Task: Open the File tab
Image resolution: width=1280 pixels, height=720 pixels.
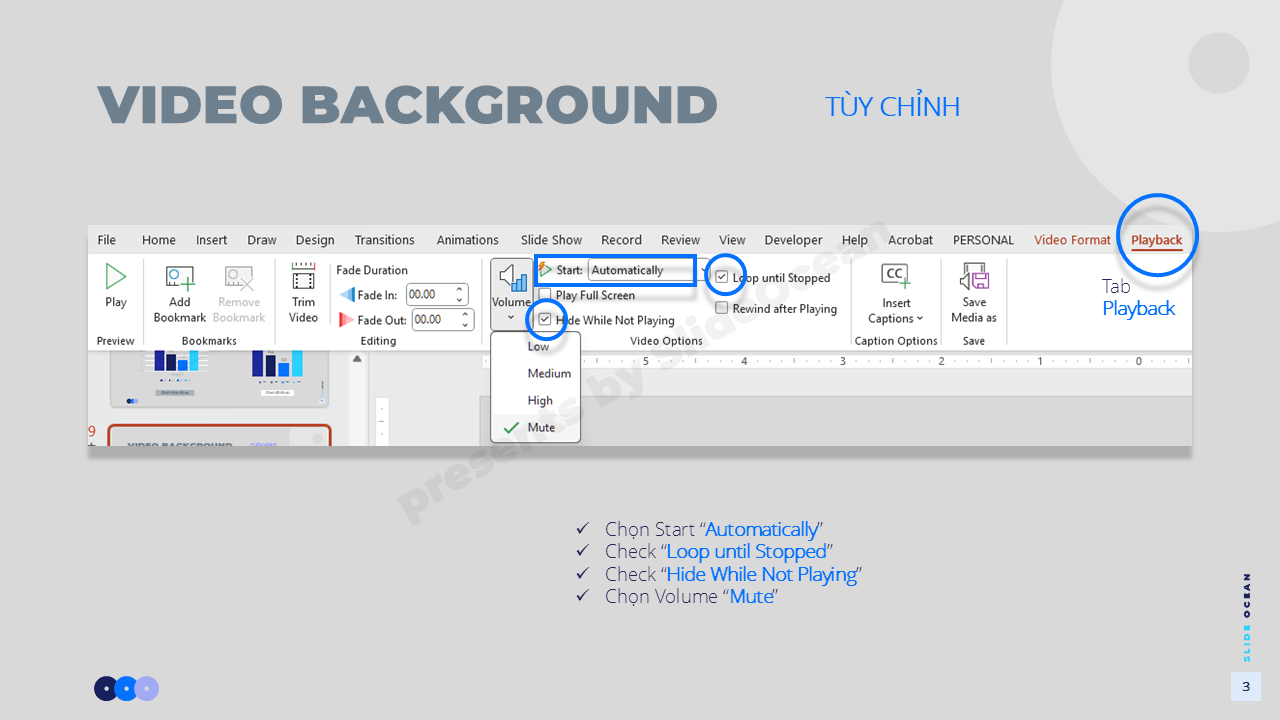Action: 107,240
